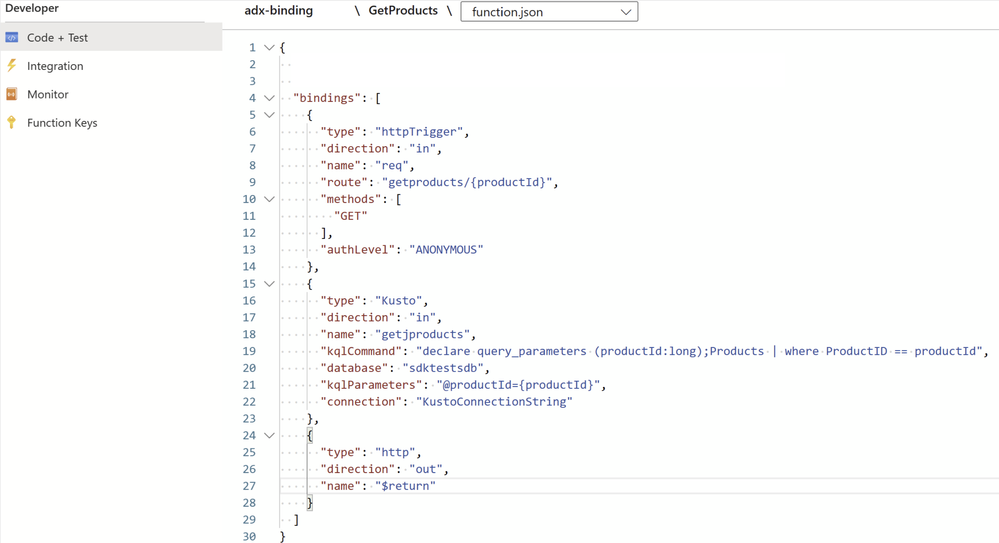The width and height of the screenshot is (999, 543).
Task: Collapse the httpTrigger binding at line 5
Action: click(270, 115)
